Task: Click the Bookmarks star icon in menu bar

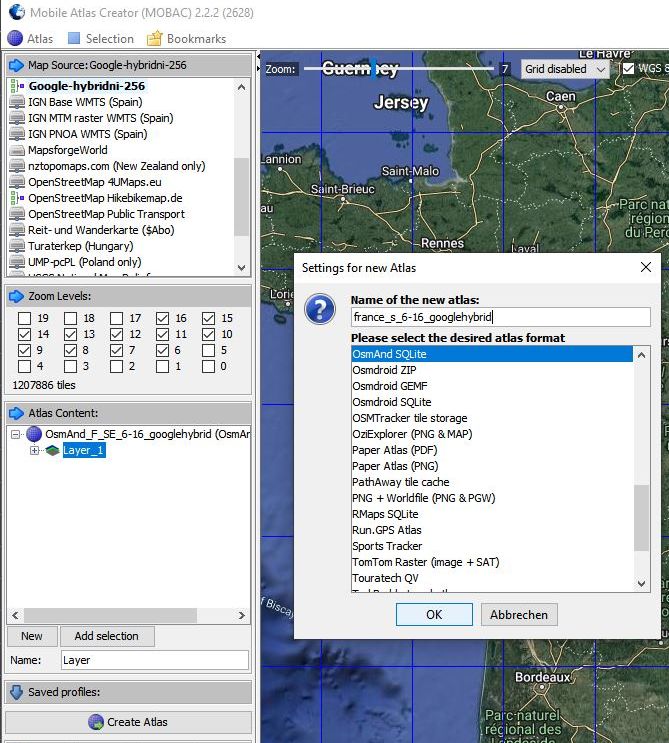Action: pyautogui.click(x=154, y=39)
